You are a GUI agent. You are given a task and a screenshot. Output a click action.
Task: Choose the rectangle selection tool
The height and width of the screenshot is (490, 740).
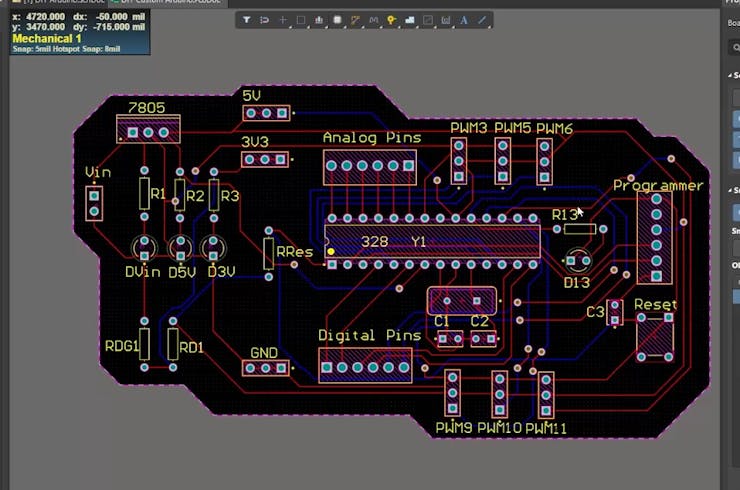click(x=301, y=20)
